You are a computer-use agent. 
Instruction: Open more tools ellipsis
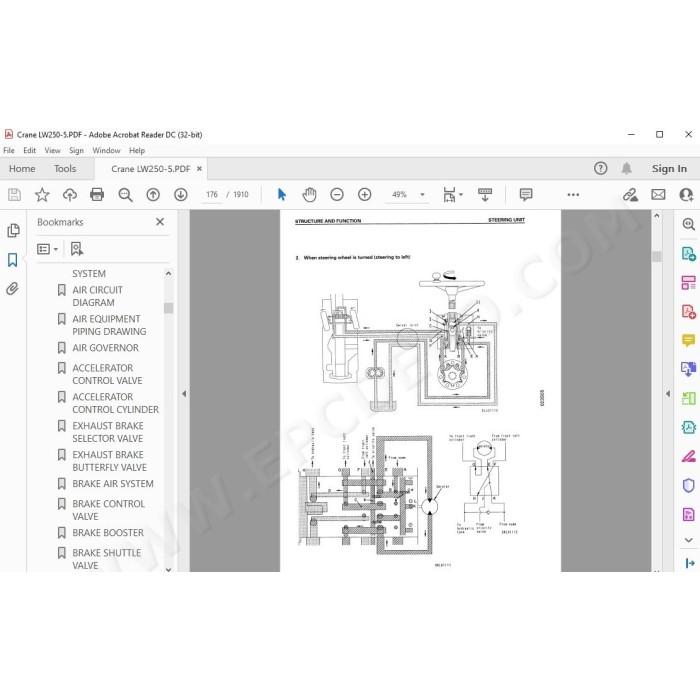(573, 195)
